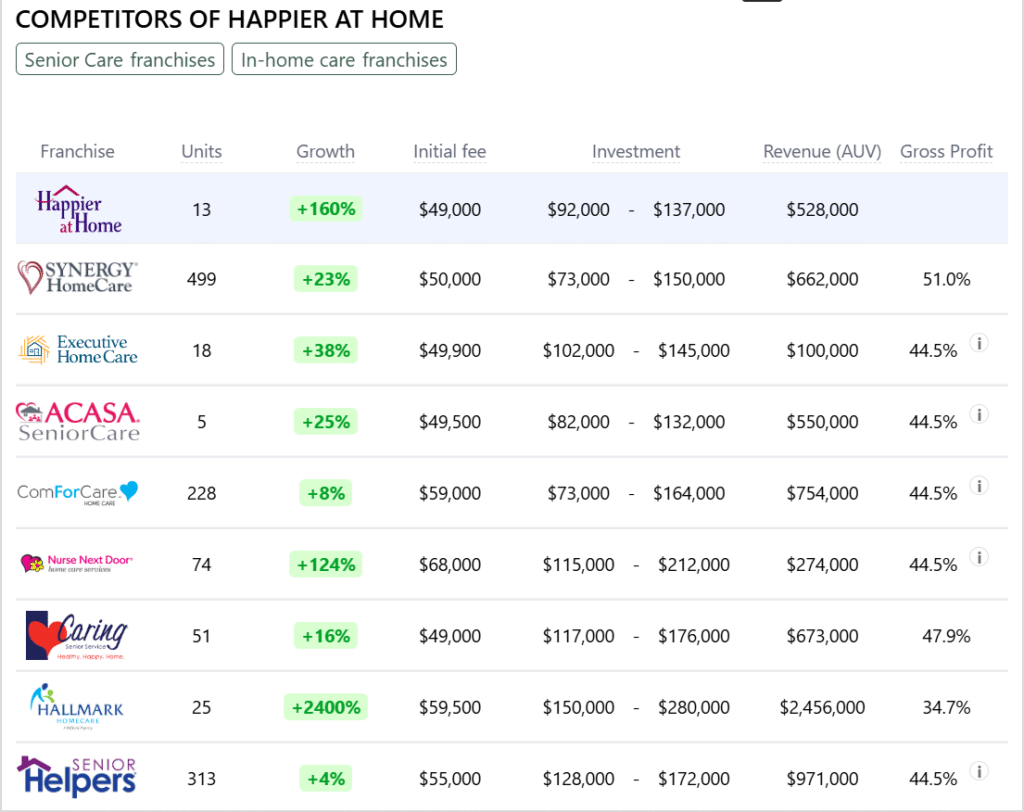Viewport: 1024px width, 812px height.
Task: Click the $280,000 investment maximum
Action: (x=694, y=707)
